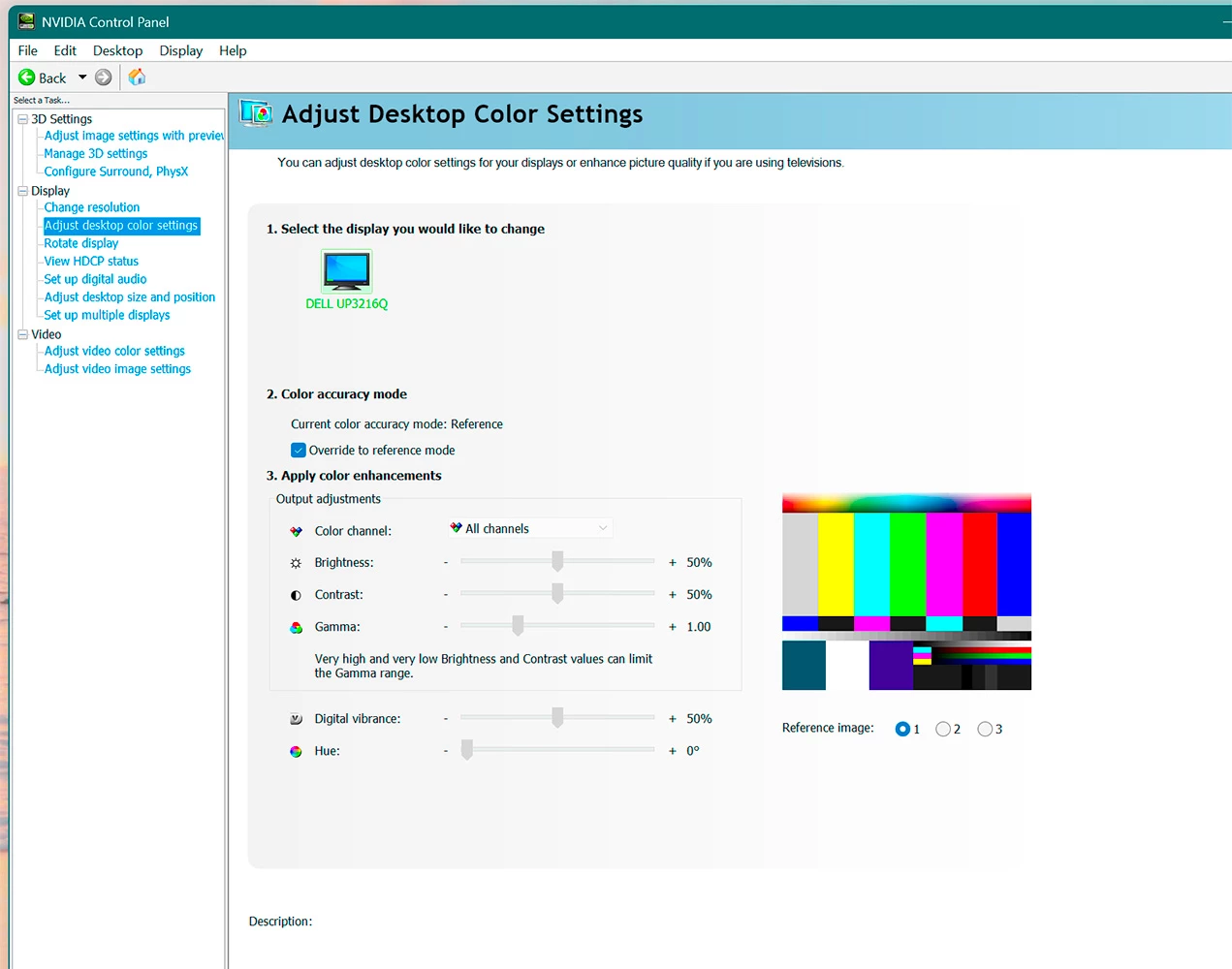The image size is (1232, 969).
Task: Open Set up multiple displays
Action: (107, 315)
